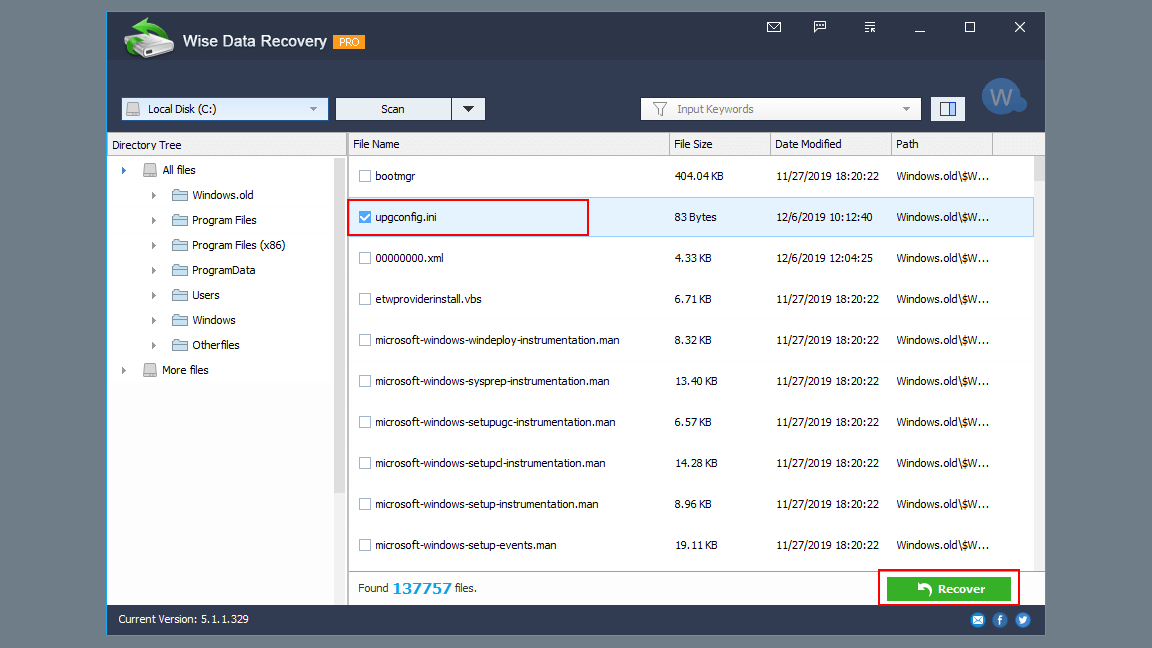The width and height of the screenshot is (1152, 648).
Task: Sort by the Date Modified column header
Action: [830, 144]
